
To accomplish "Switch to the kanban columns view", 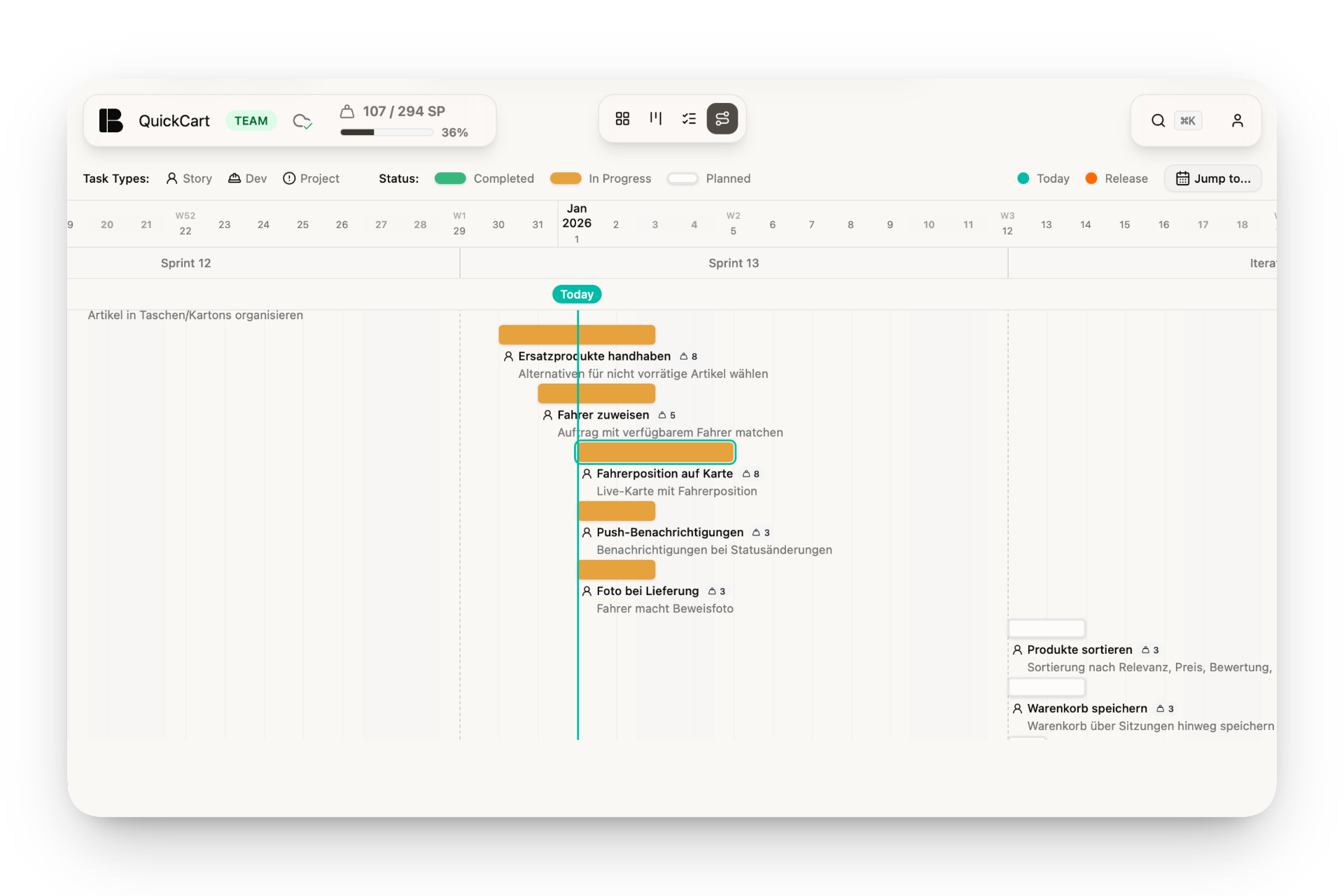I will 655,118.
